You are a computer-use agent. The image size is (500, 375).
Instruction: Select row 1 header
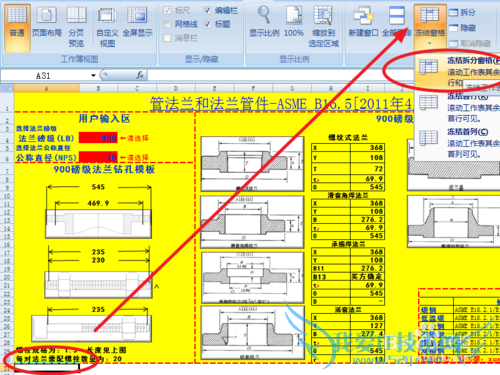(x=7, y=102)
